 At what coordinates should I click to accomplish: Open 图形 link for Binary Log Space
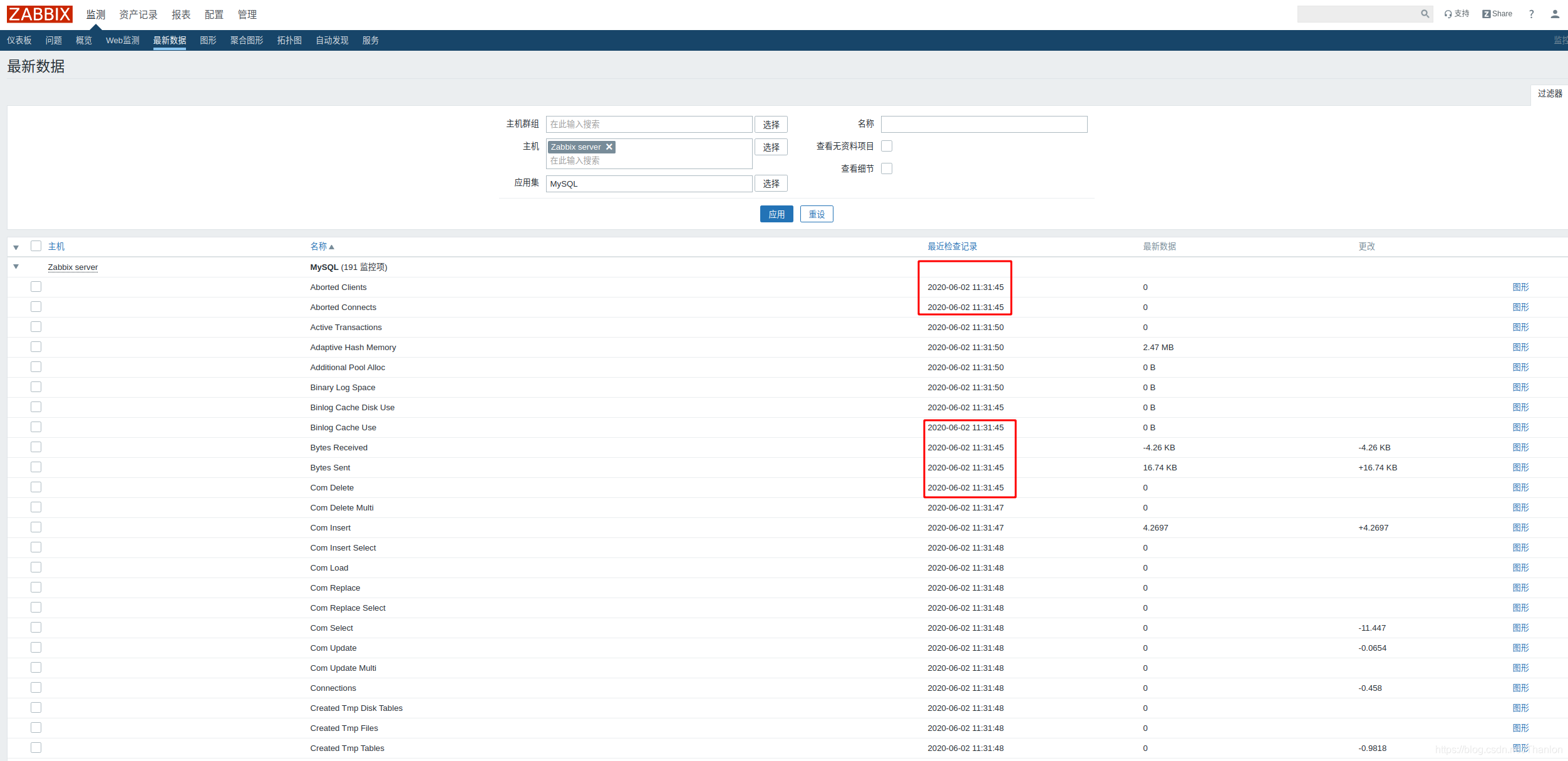pos(1520,387)
